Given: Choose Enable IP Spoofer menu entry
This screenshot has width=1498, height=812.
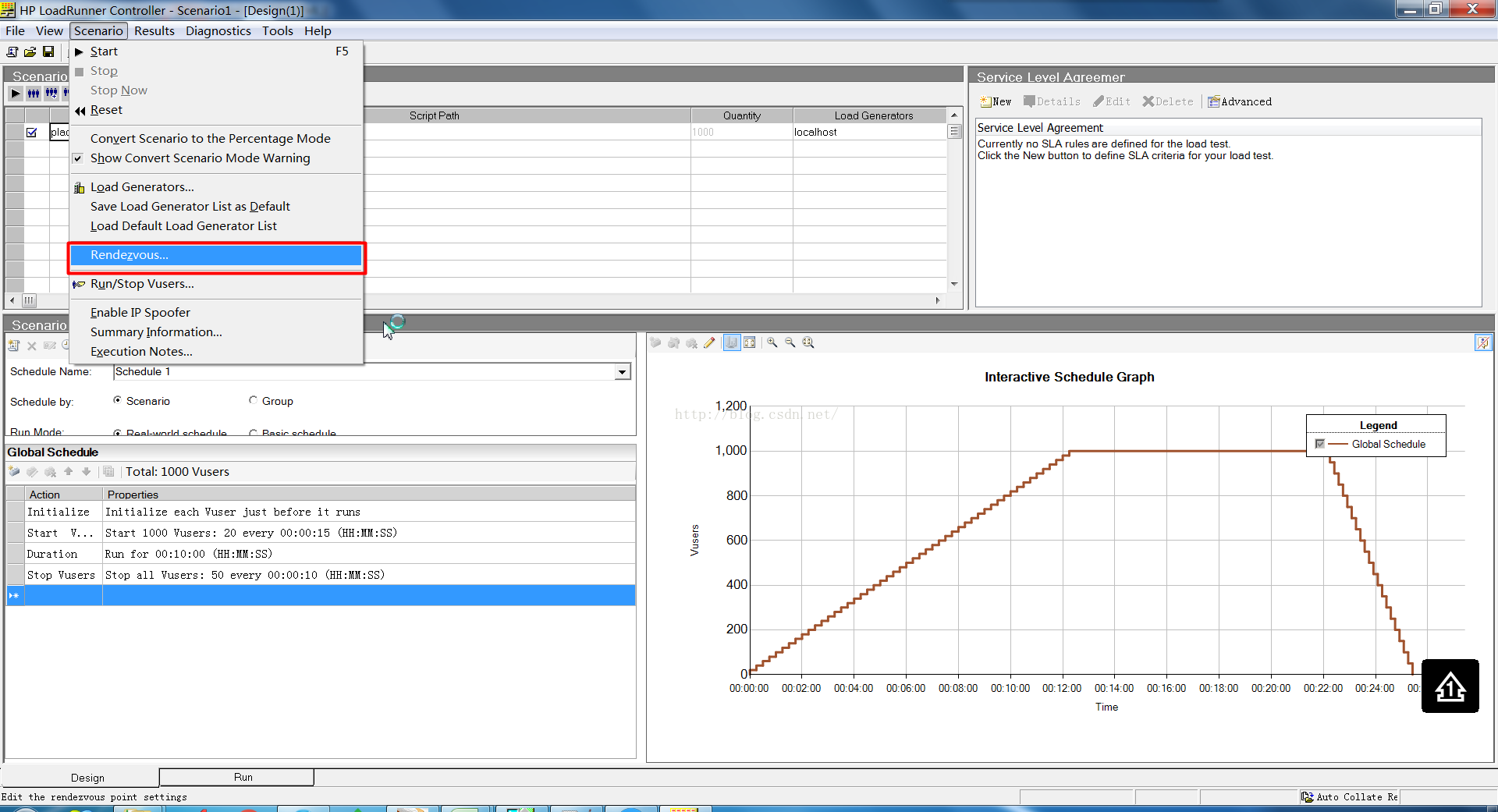Looking at the screenshot, I should pos(216,313).
